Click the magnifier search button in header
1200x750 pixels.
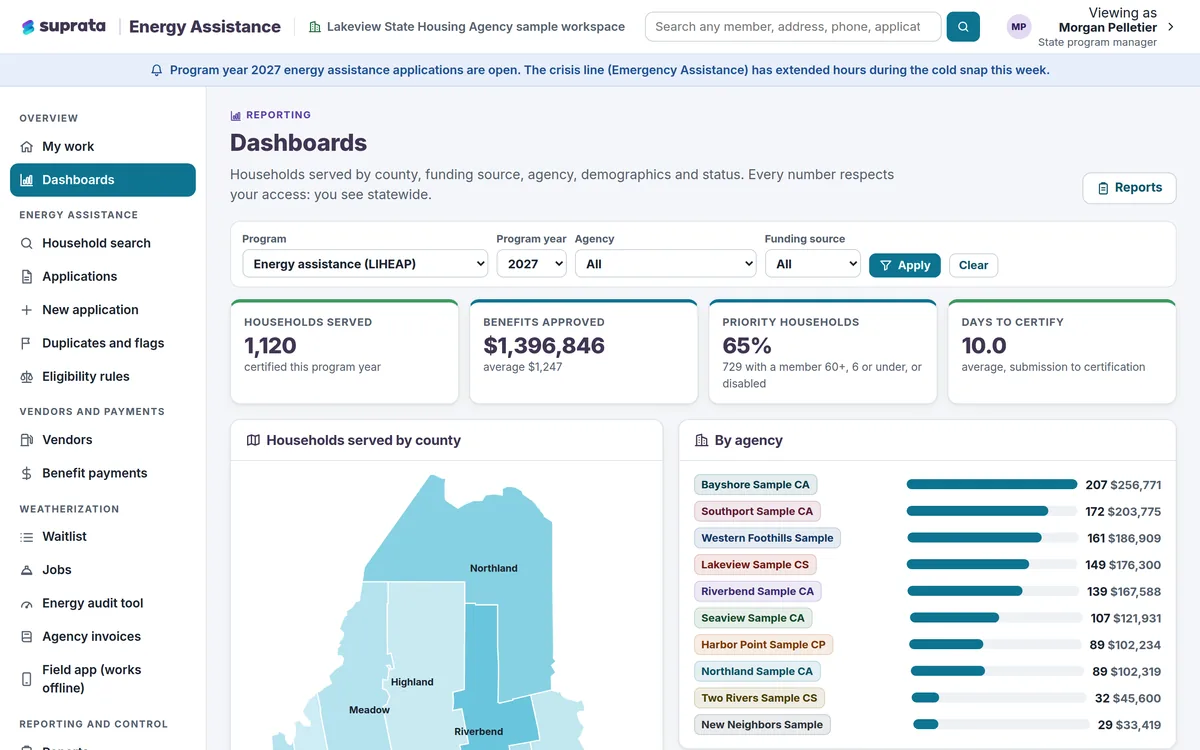coord(963,27)
